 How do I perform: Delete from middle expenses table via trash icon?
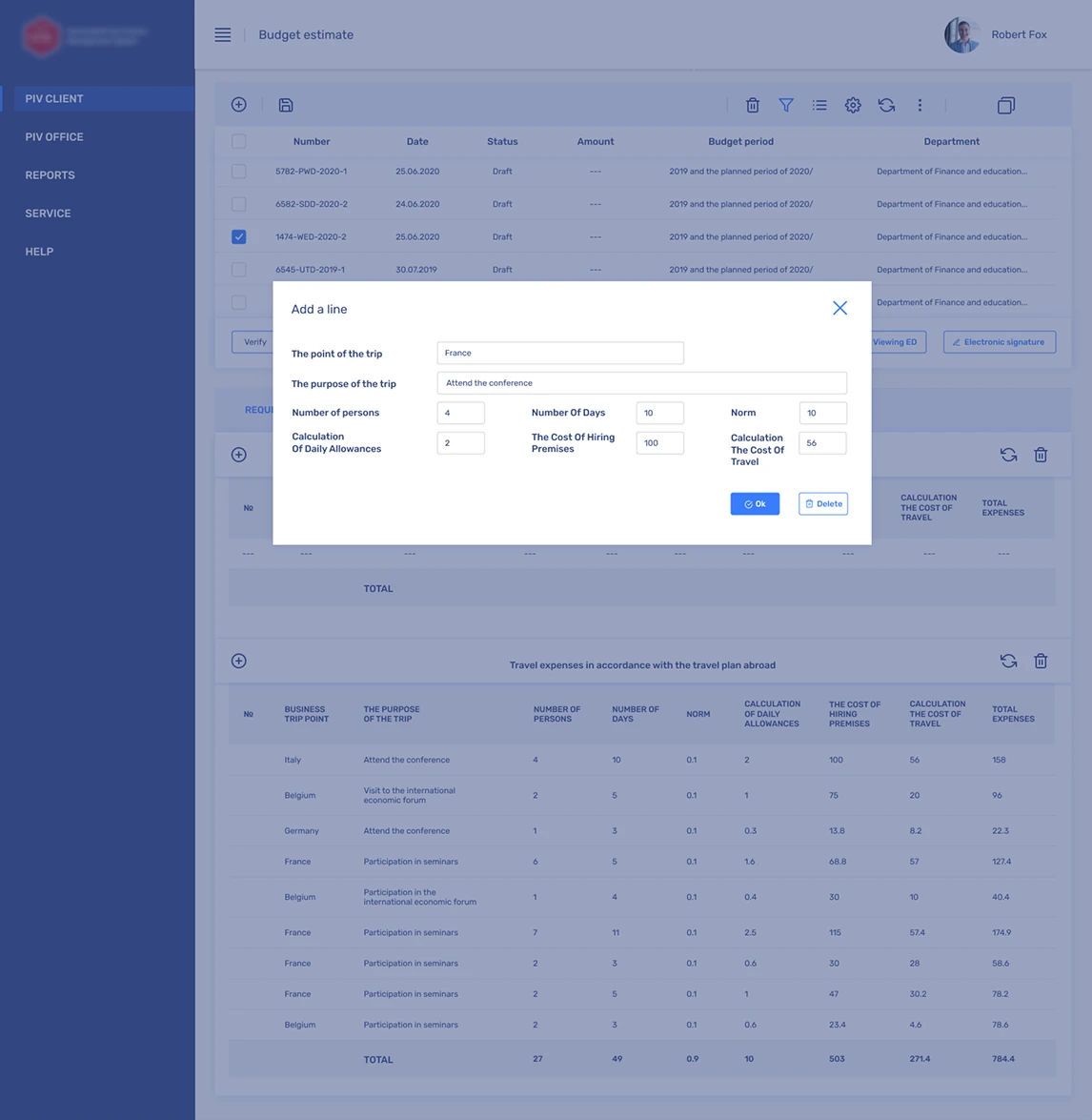1041,455
